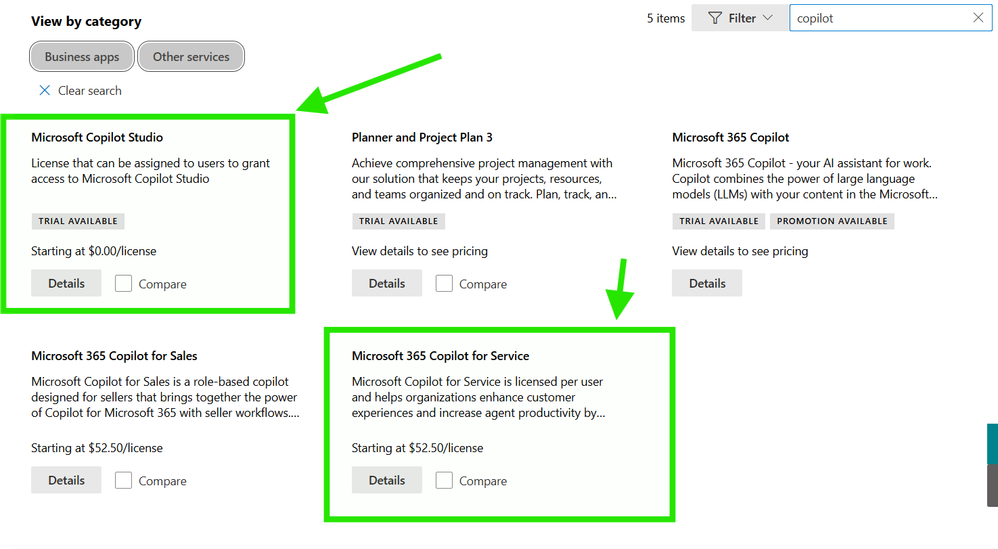Viewport: 998px width, 549px height.
Task: Click the X icon beside Clear search
Action: pos(45,90)
